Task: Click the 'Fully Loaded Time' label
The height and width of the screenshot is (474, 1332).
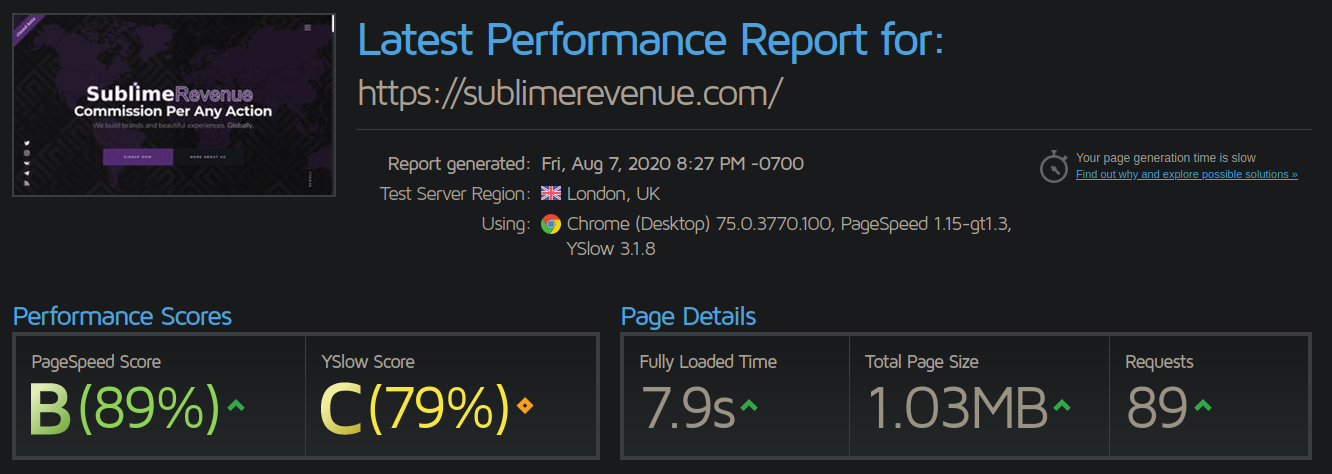Action: (x=708, y=362)
